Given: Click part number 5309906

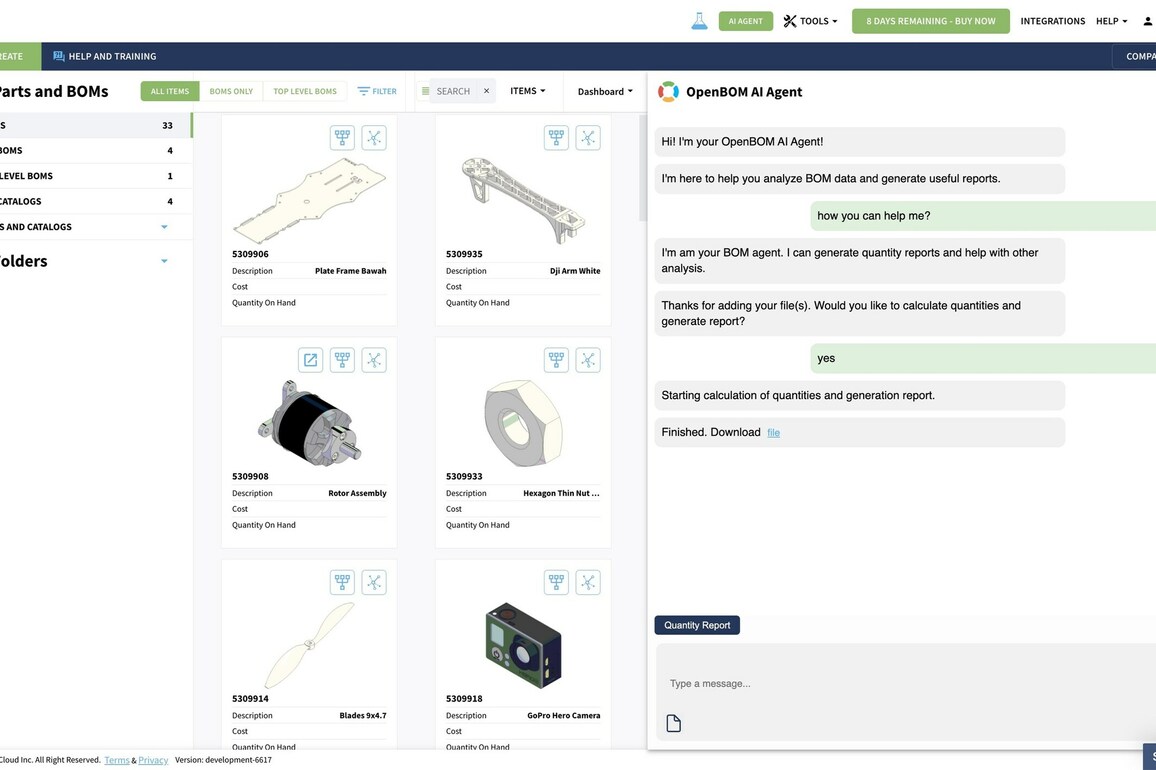Looking at the screenshot, I should (x=250, y=254).
